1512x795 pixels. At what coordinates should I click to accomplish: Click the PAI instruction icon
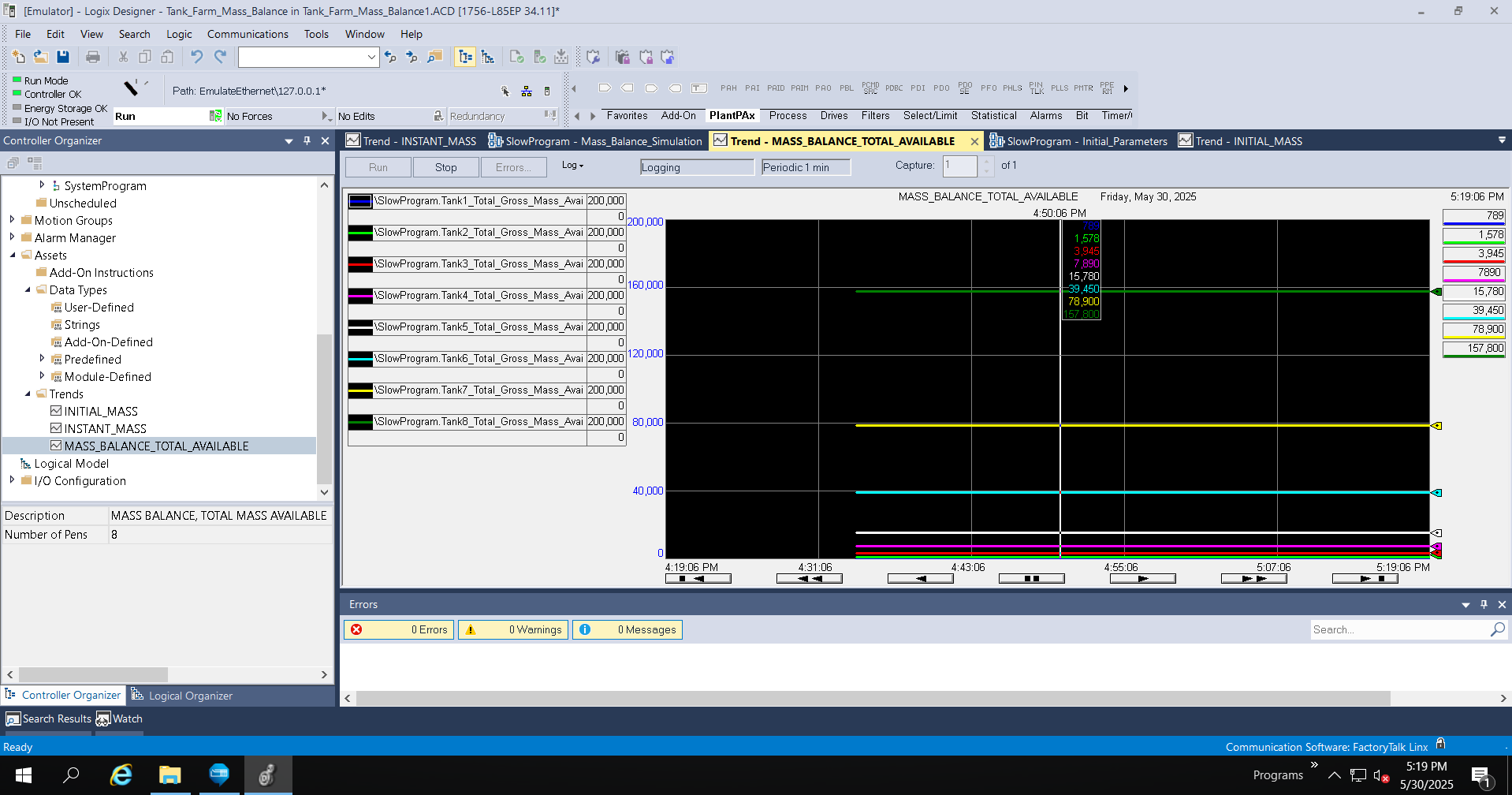752,88
